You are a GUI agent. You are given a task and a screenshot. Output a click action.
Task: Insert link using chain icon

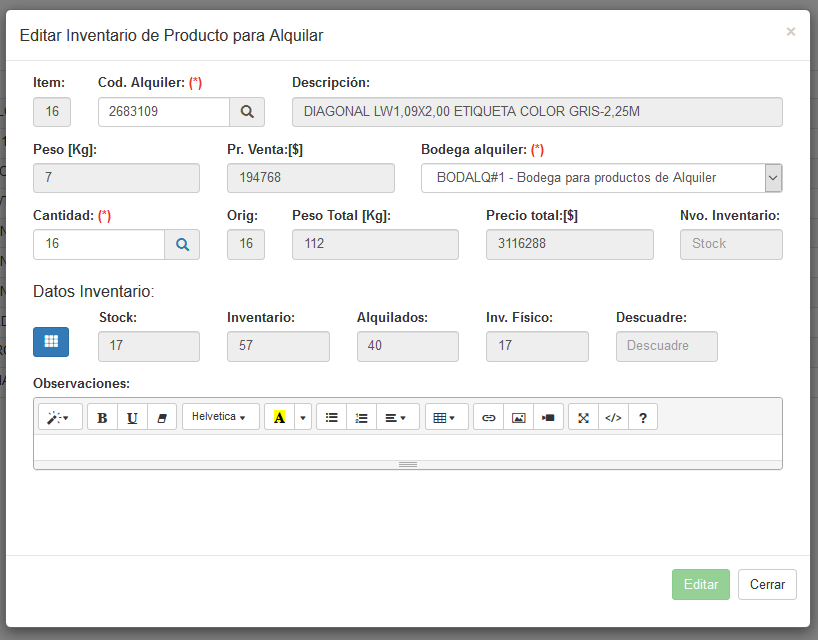point(488,417)
